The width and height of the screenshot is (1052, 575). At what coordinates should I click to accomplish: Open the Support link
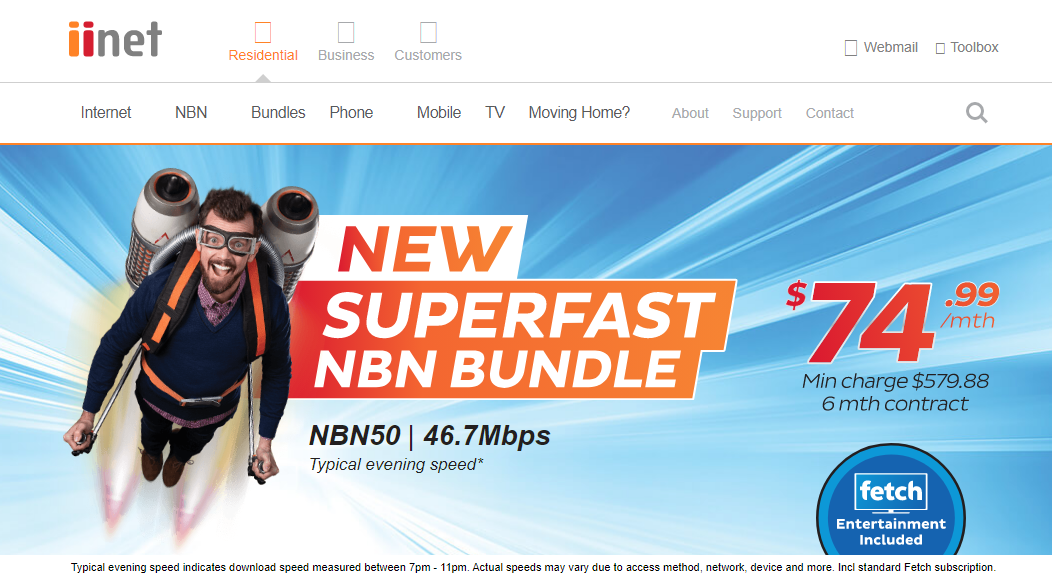(x=757, y=113)
